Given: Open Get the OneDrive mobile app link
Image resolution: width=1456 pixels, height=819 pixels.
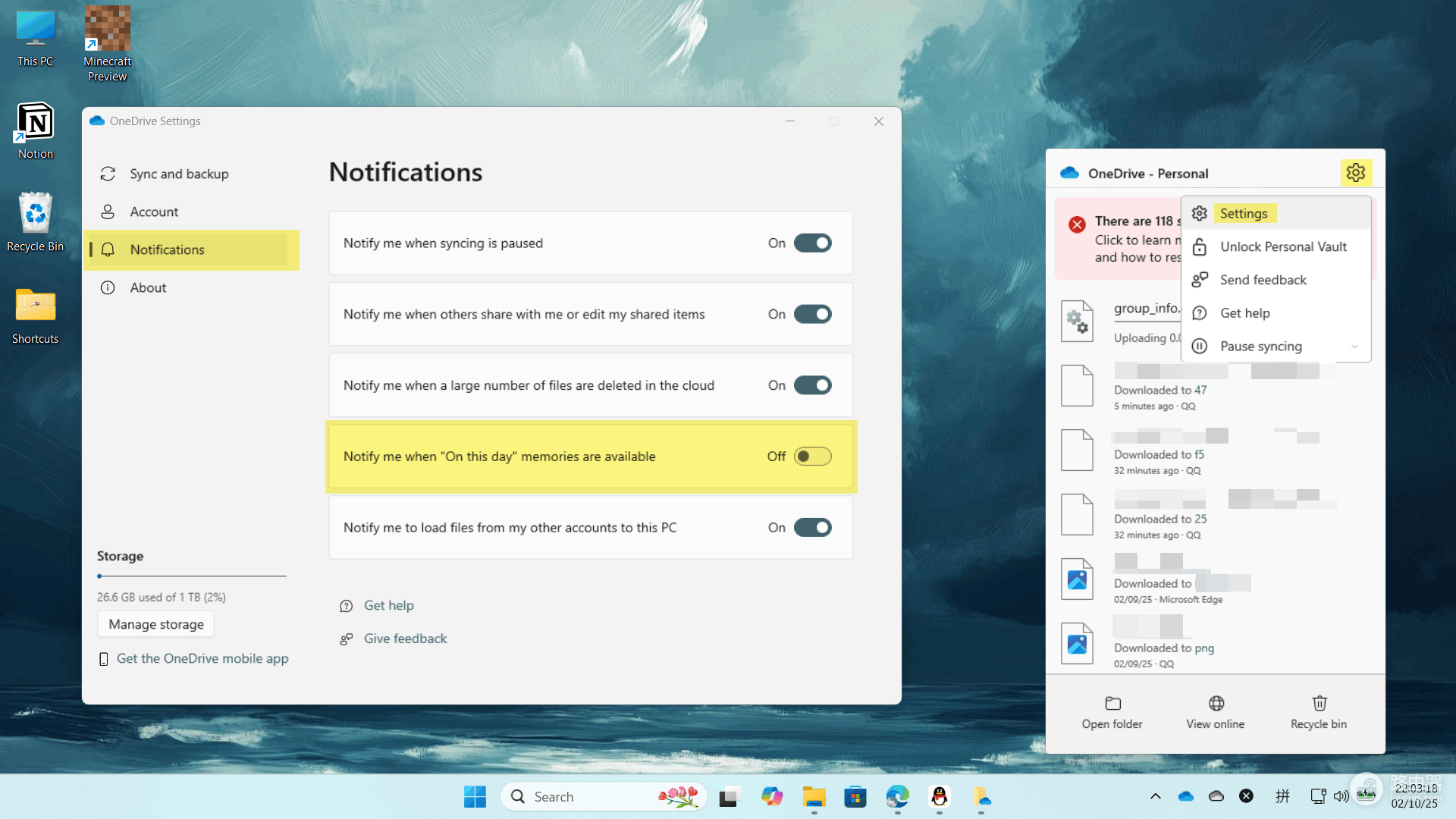Looking at the screenshot, I should tap(202, 658).
